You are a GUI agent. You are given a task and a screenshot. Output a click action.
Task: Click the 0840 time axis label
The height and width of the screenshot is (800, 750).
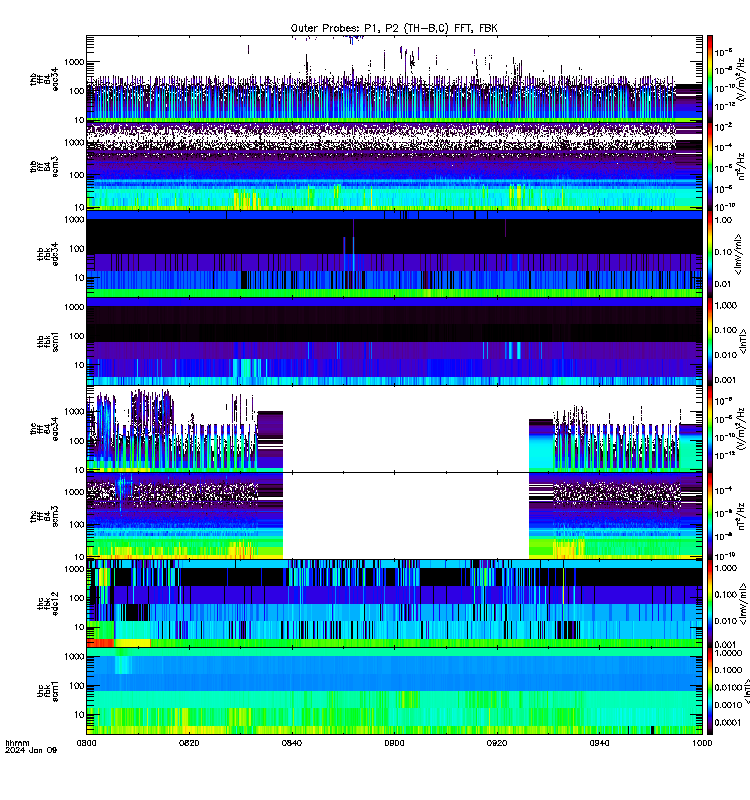click(x=291, y=743)
